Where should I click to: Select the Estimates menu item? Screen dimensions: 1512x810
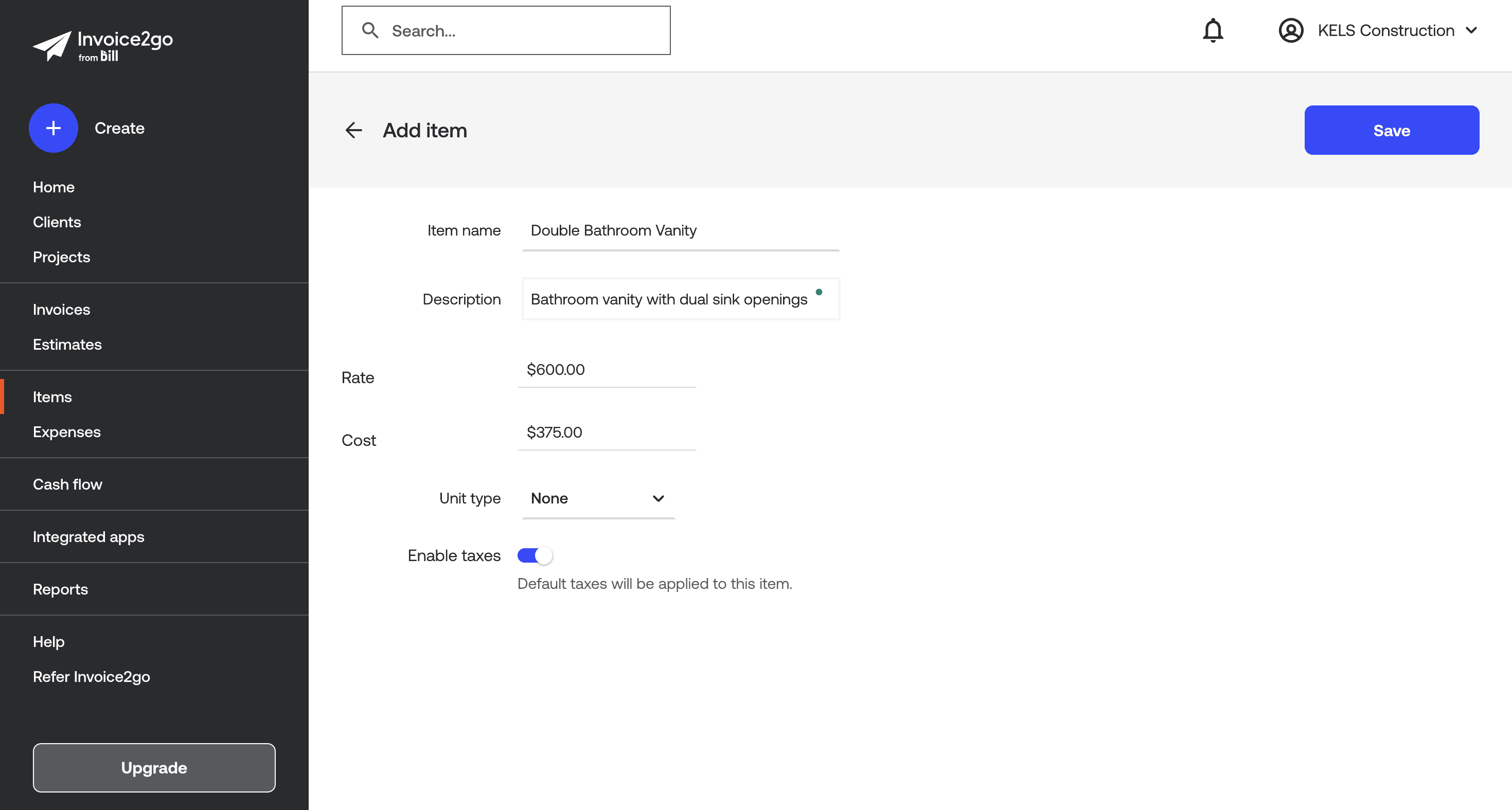pyautogui.click(x=67, y=343)
